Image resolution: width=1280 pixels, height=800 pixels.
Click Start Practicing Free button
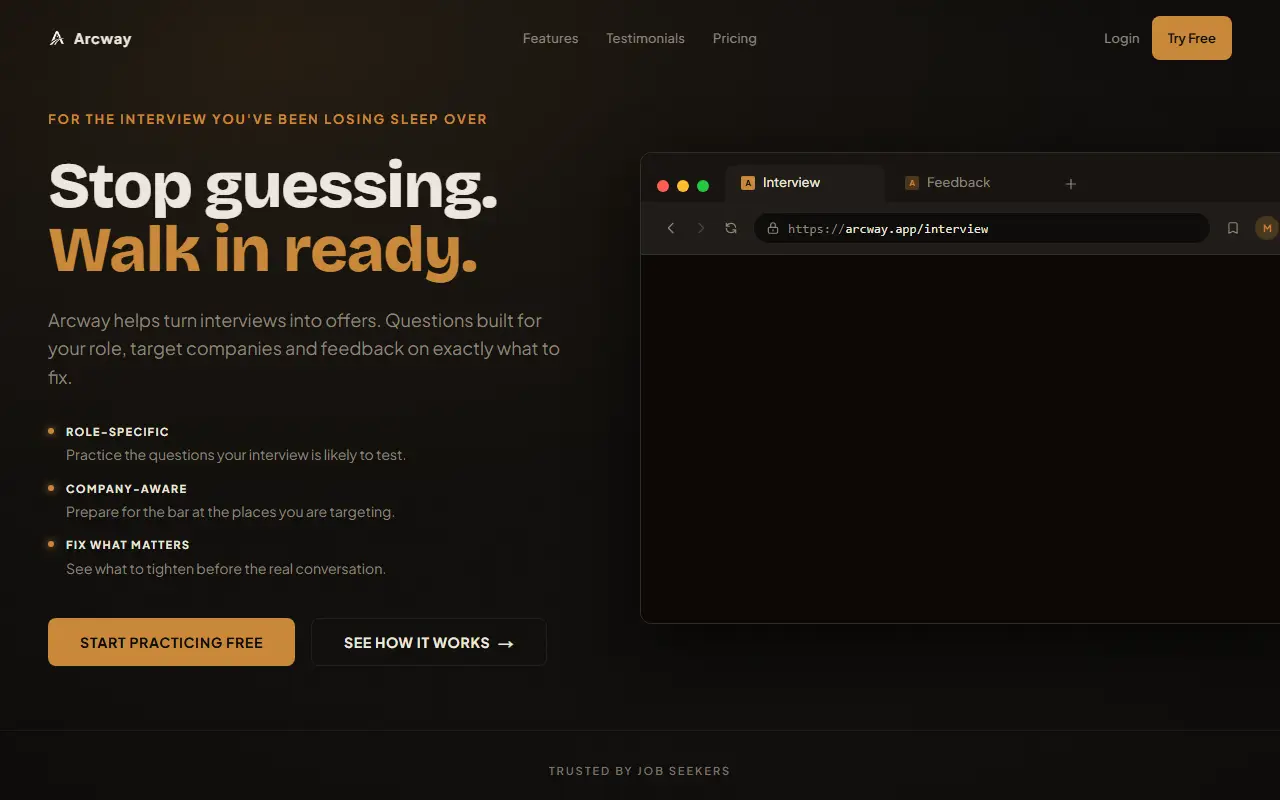coord(171,642)
